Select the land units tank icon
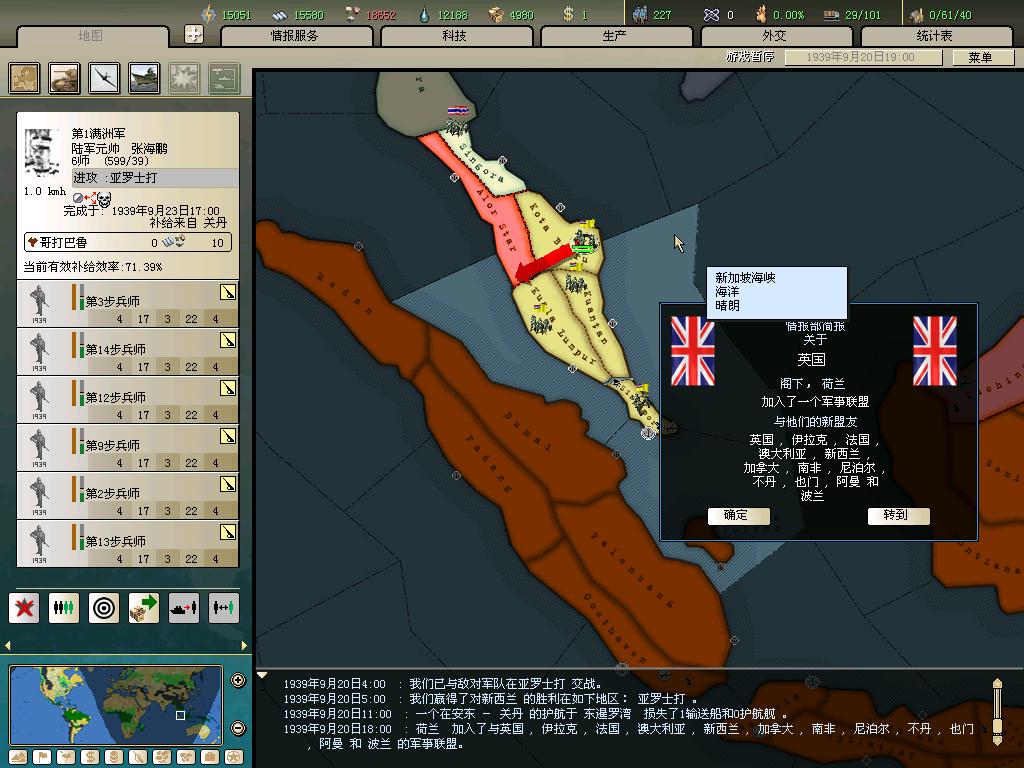 tap(65, 78)
